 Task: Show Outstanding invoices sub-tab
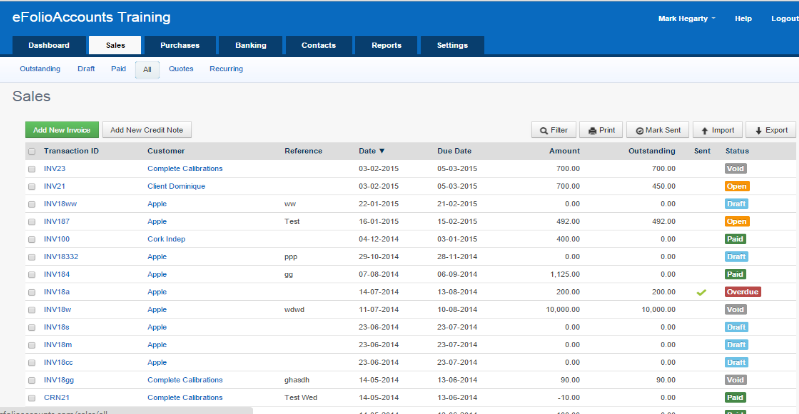40,69
